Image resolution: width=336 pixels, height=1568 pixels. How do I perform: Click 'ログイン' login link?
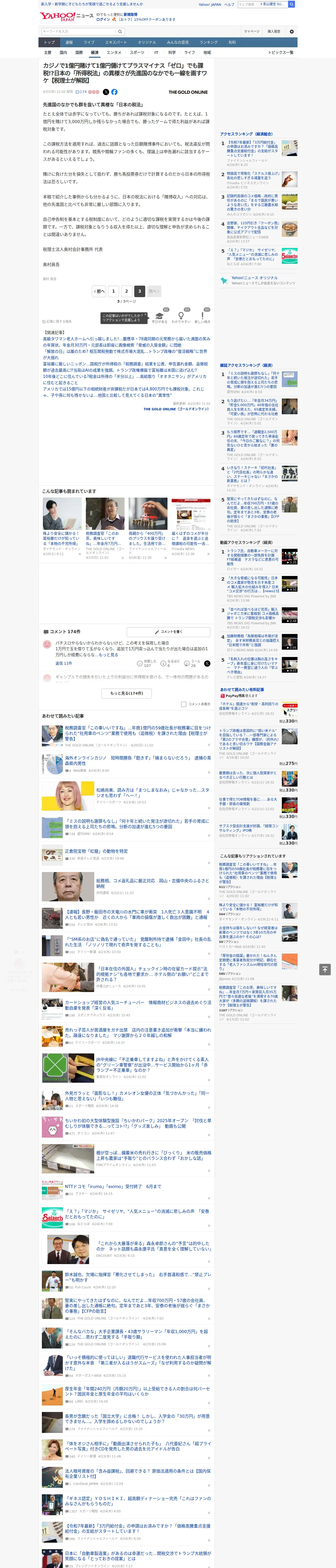pos(103,20)
